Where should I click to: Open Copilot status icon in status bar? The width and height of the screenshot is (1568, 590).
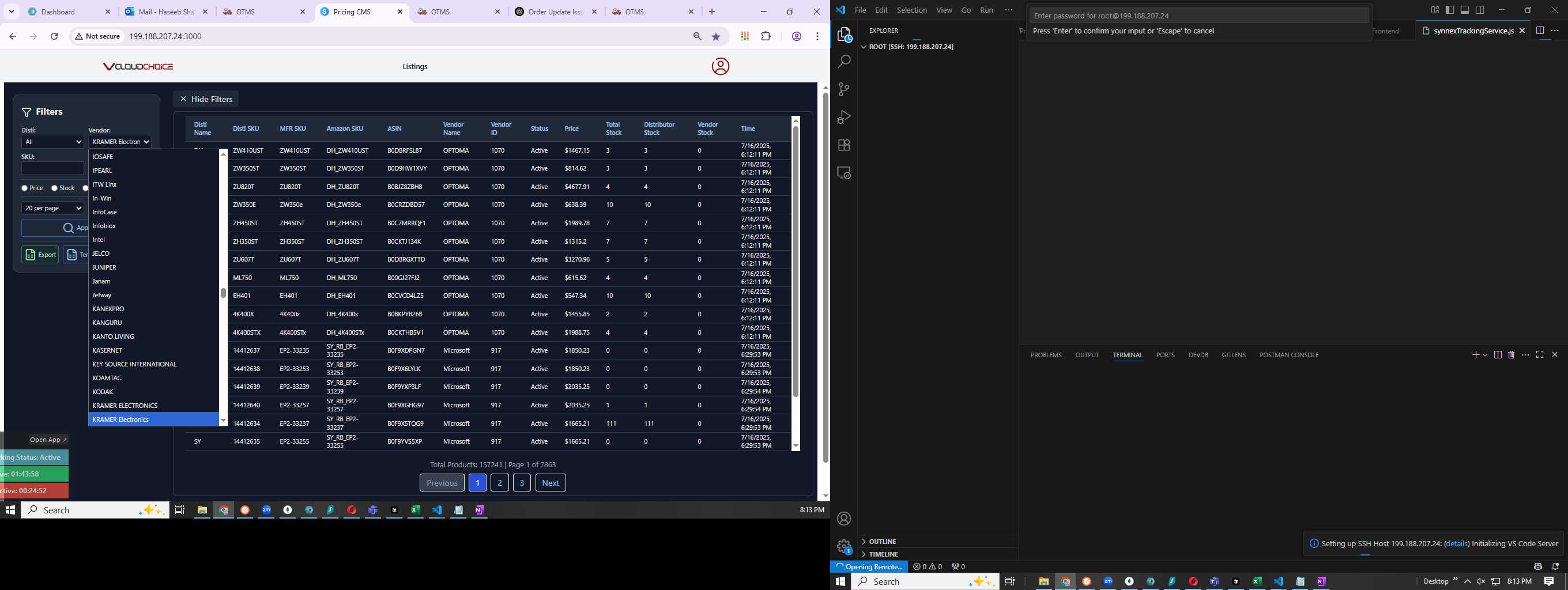click(1537, 566)
